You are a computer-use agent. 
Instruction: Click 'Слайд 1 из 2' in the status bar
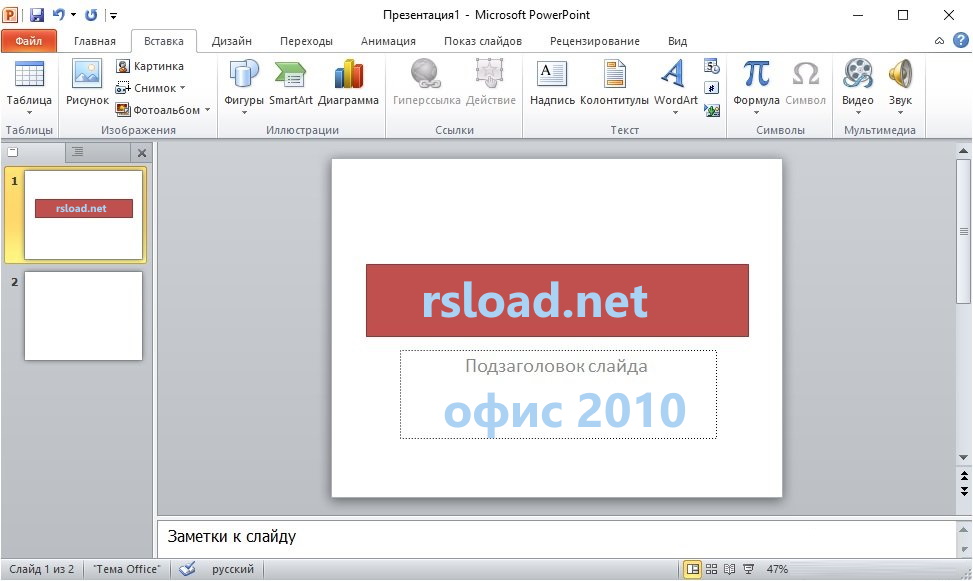[42, 569]
